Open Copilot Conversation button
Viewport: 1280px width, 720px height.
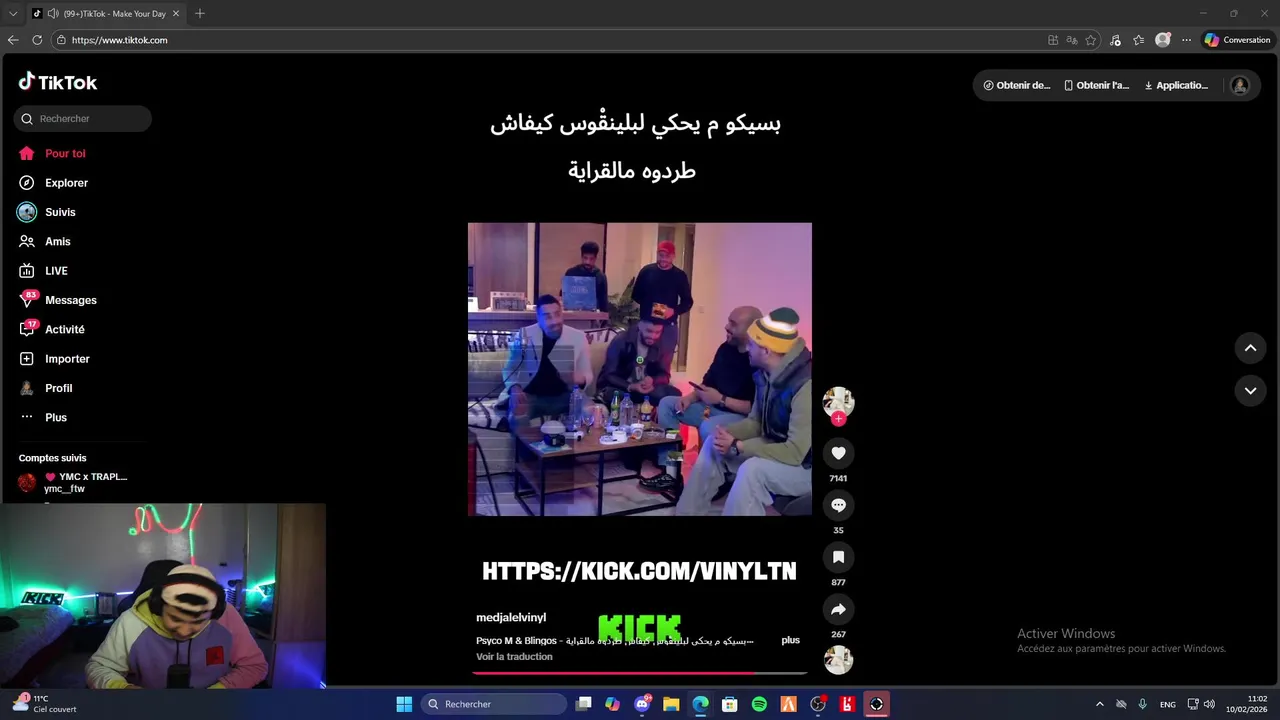coord(1238,40)
